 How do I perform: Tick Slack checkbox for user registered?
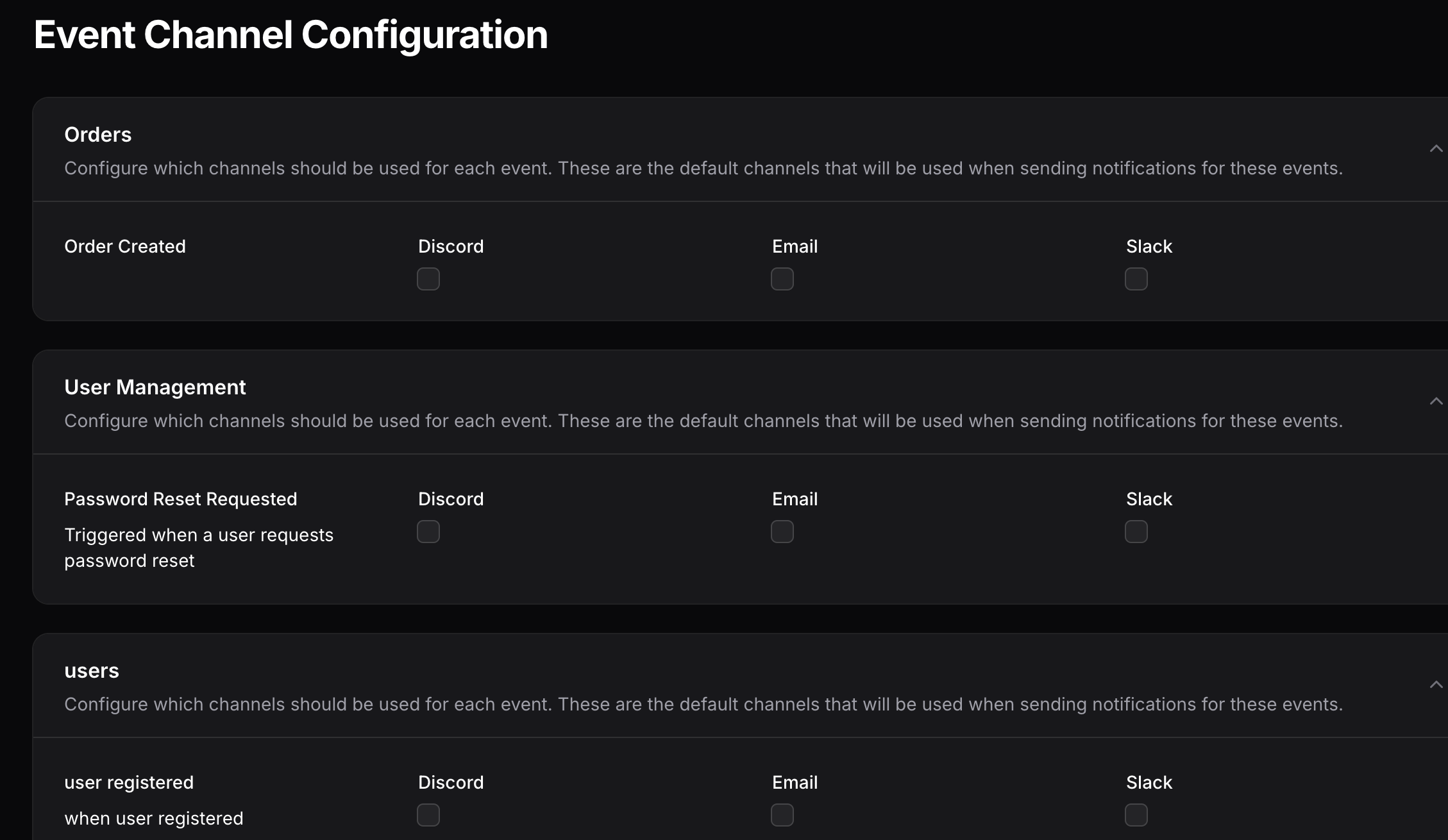[x=1136, y=815]
